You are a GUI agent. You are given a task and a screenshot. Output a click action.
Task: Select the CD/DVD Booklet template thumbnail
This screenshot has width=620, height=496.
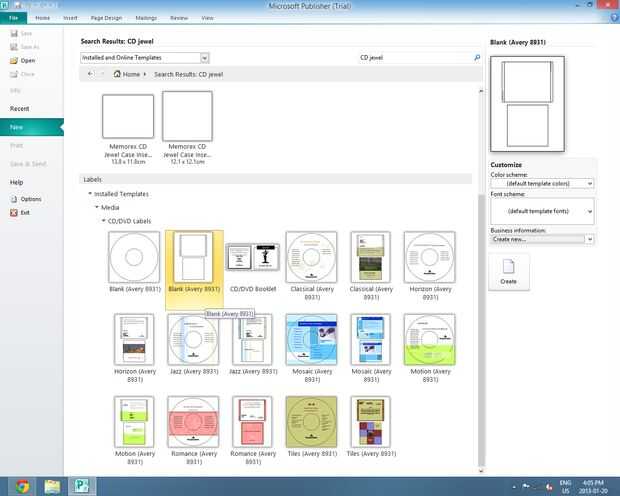(x=253, y=257)
